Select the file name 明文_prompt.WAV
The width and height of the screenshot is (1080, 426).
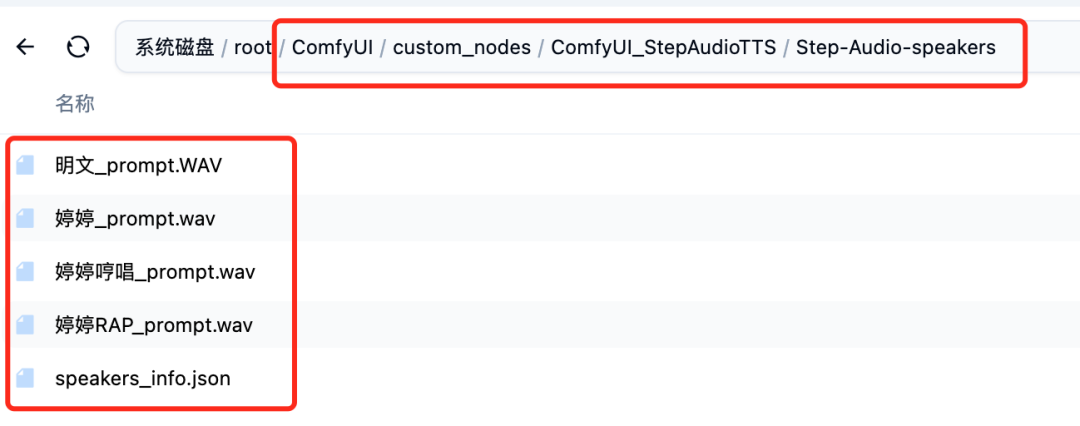139,165
